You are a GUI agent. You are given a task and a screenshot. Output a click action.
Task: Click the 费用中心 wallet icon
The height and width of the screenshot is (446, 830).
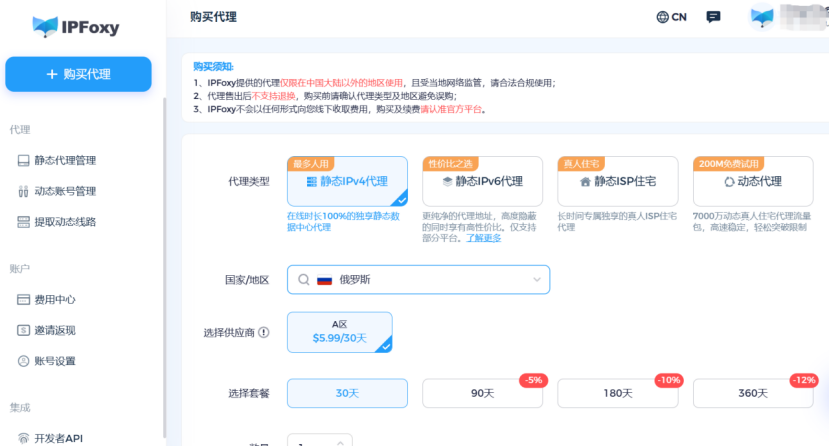pos(24,299)
